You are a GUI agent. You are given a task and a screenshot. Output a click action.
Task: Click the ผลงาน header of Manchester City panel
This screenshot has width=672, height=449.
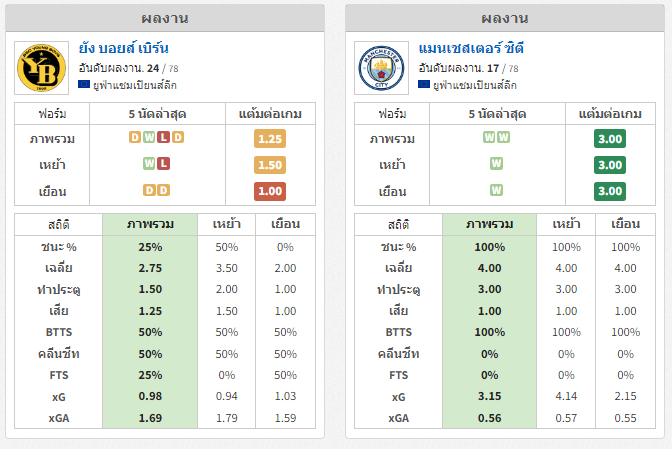[505, 18]
